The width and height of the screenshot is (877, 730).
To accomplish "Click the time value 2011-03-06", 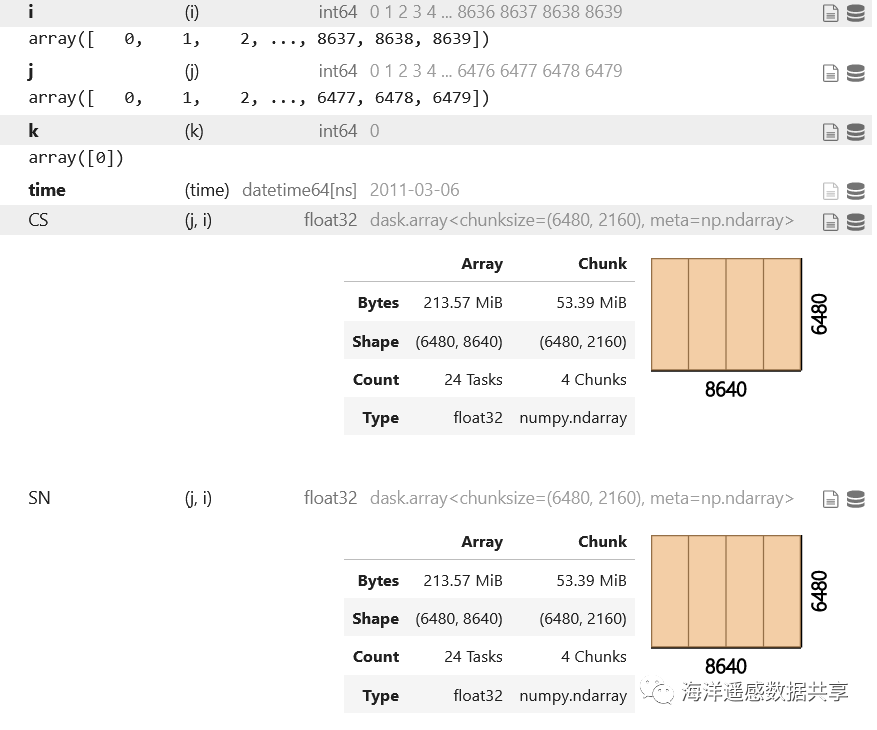I will pyautogui.click(x=414, y=190).
